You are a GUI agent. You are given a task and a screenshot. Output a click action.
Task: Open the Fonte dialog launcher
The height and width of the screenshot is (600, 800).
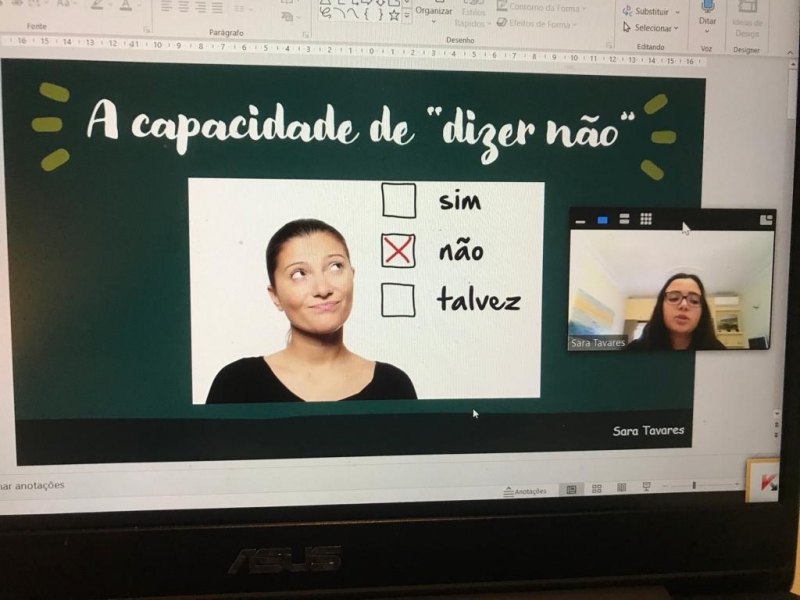(146, 30)
